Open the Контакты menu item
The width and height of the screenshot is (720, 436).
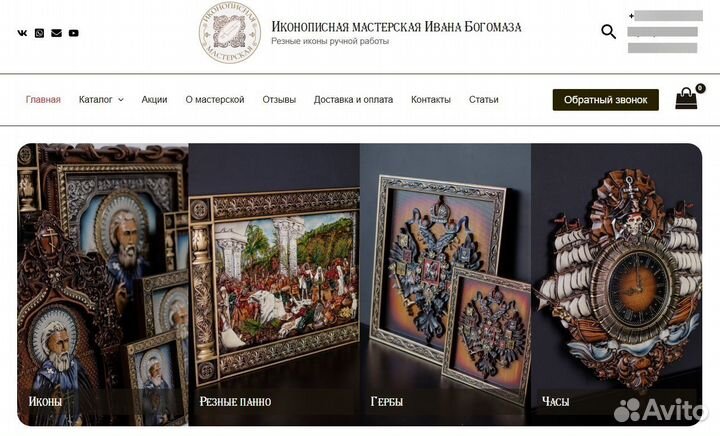pos(431,100)
